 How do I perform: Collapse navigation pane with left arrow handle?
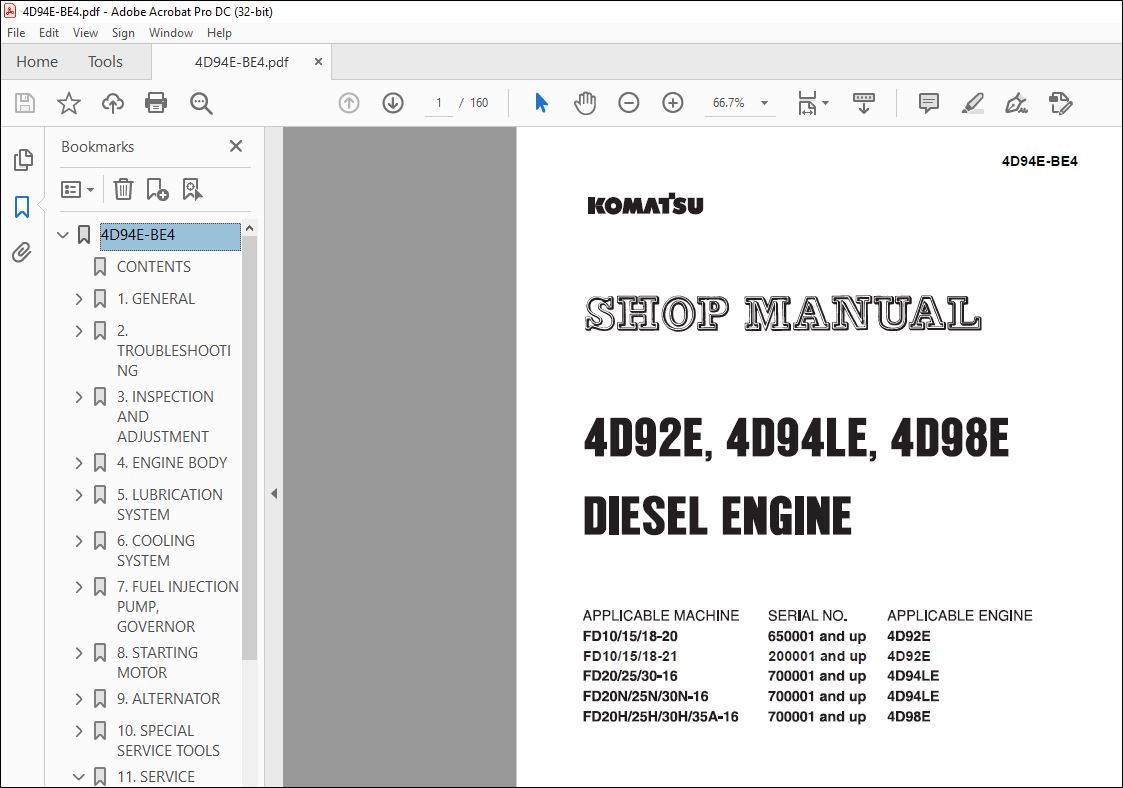274,494
